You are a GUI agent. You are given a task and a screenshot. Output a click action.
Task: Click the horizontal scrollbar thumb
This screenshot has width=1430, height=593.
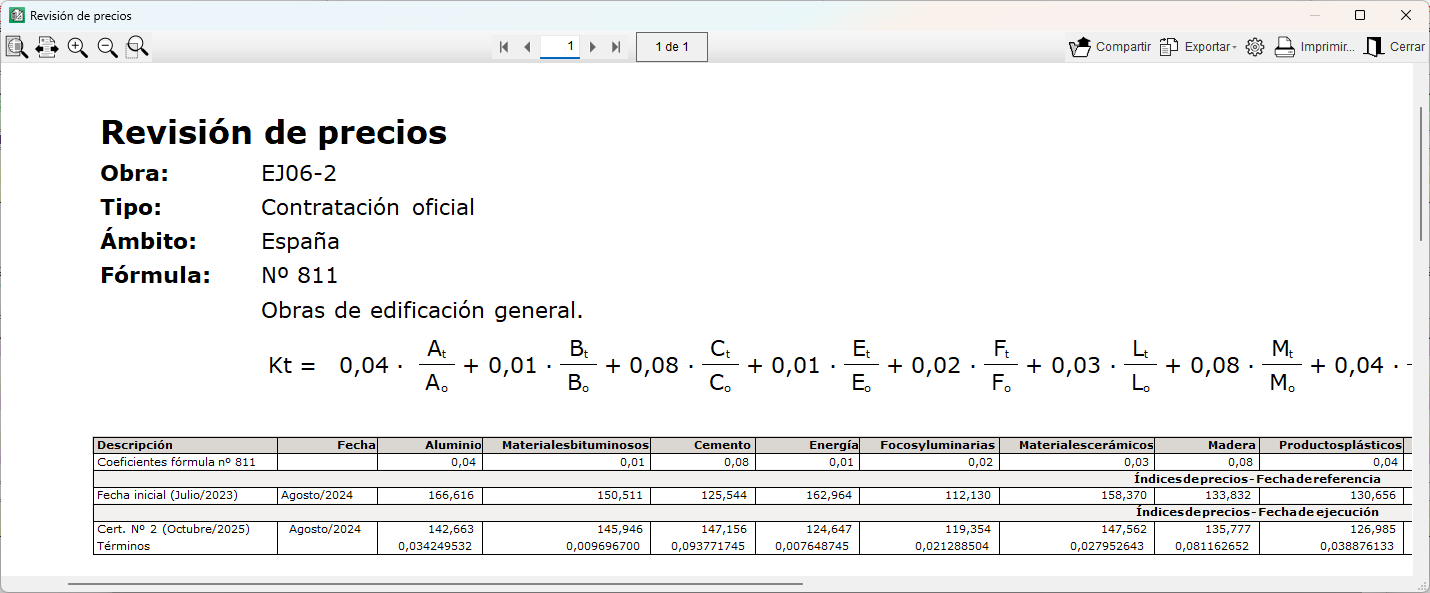tap(435, 583)
